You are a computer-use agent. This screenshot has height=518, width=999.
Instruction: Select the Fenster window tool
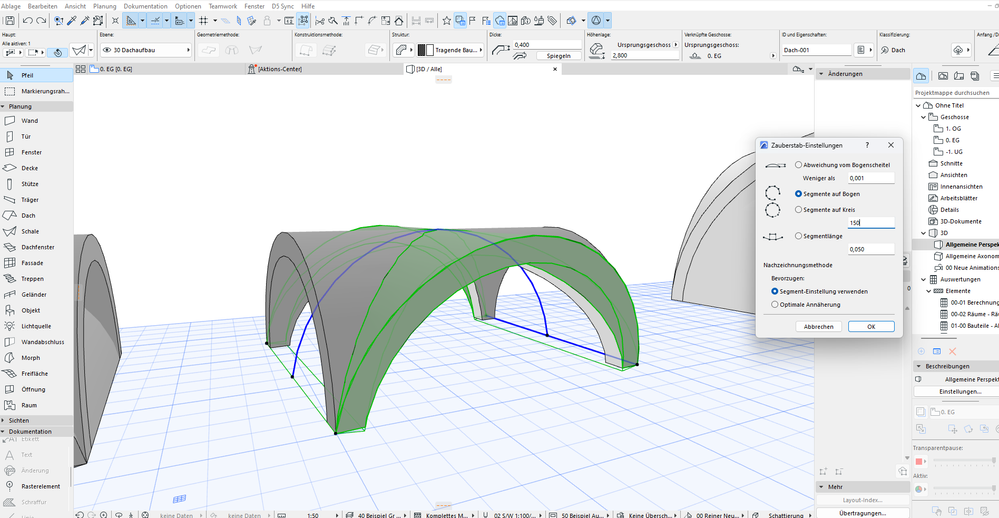[x=32, y=152]
